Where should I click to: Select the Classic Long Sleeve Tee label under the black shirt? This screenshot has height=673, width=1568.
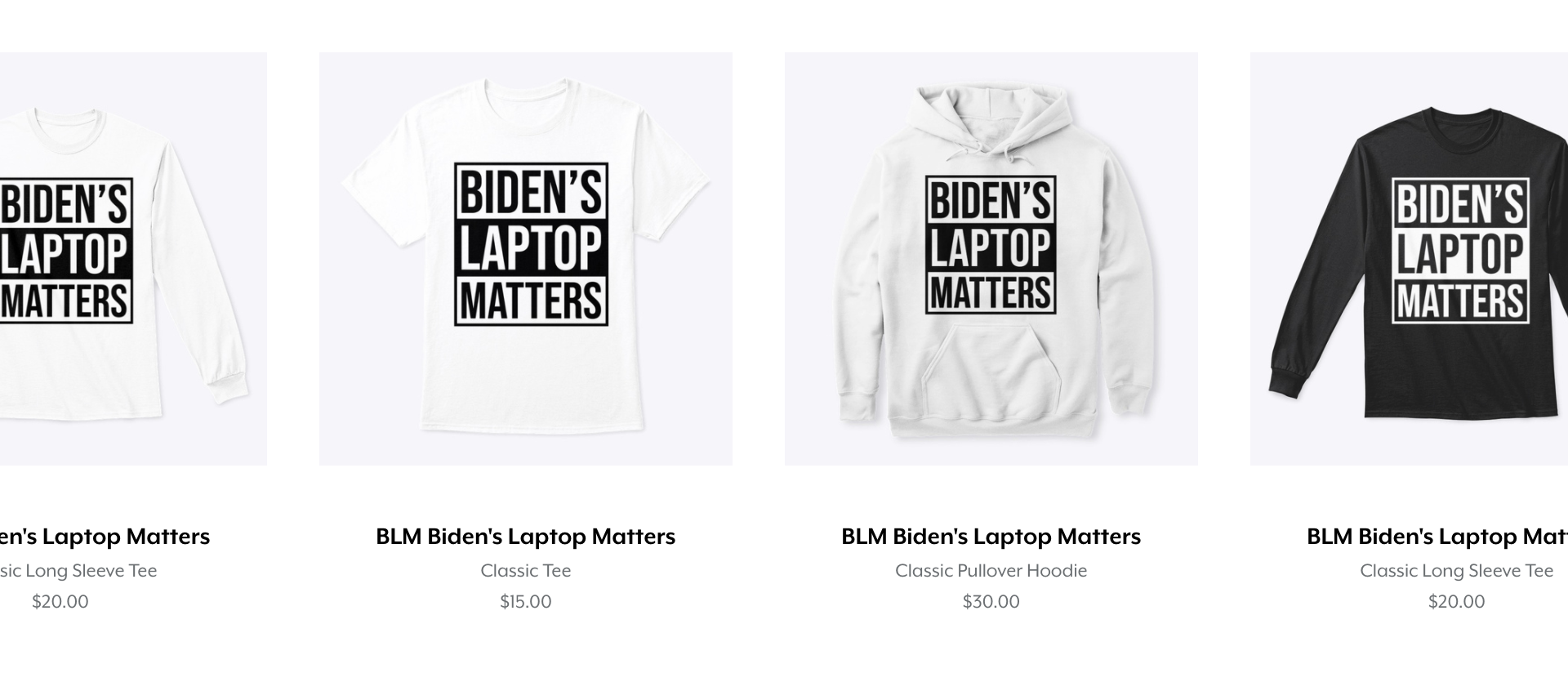(x=1456, y=571)
